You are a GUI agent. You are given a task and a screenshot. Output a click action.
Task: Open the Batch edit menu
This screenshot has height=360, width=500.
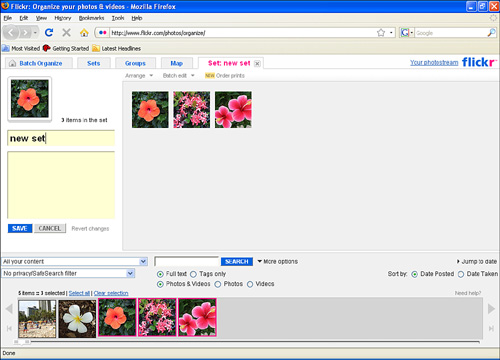178,76
